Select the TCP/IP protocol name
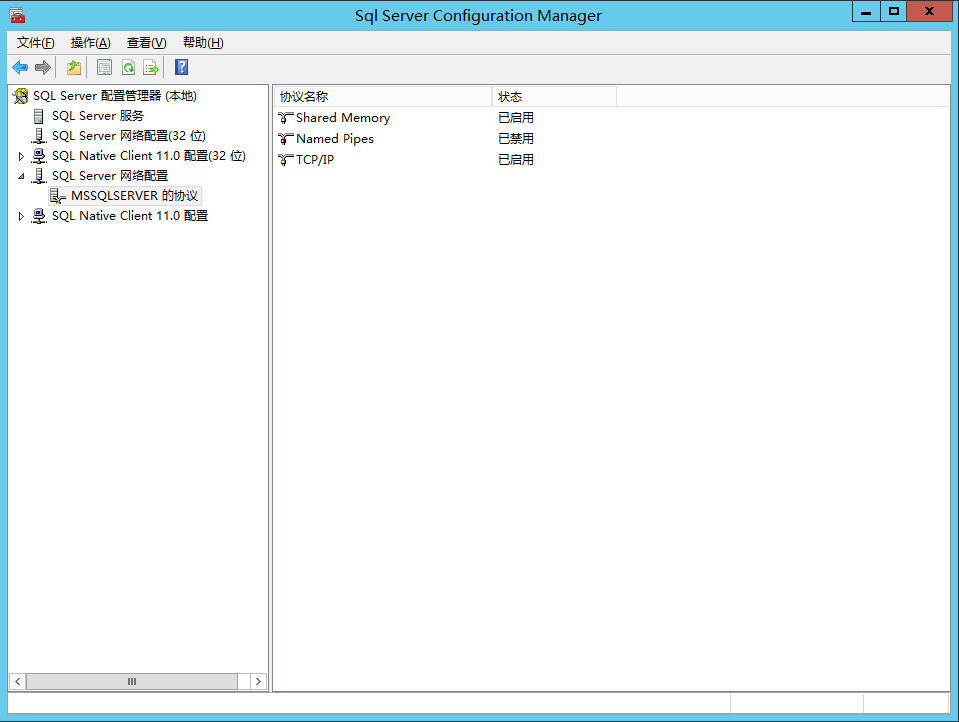This screenshot has height=722, width=959. coord(315,160)
